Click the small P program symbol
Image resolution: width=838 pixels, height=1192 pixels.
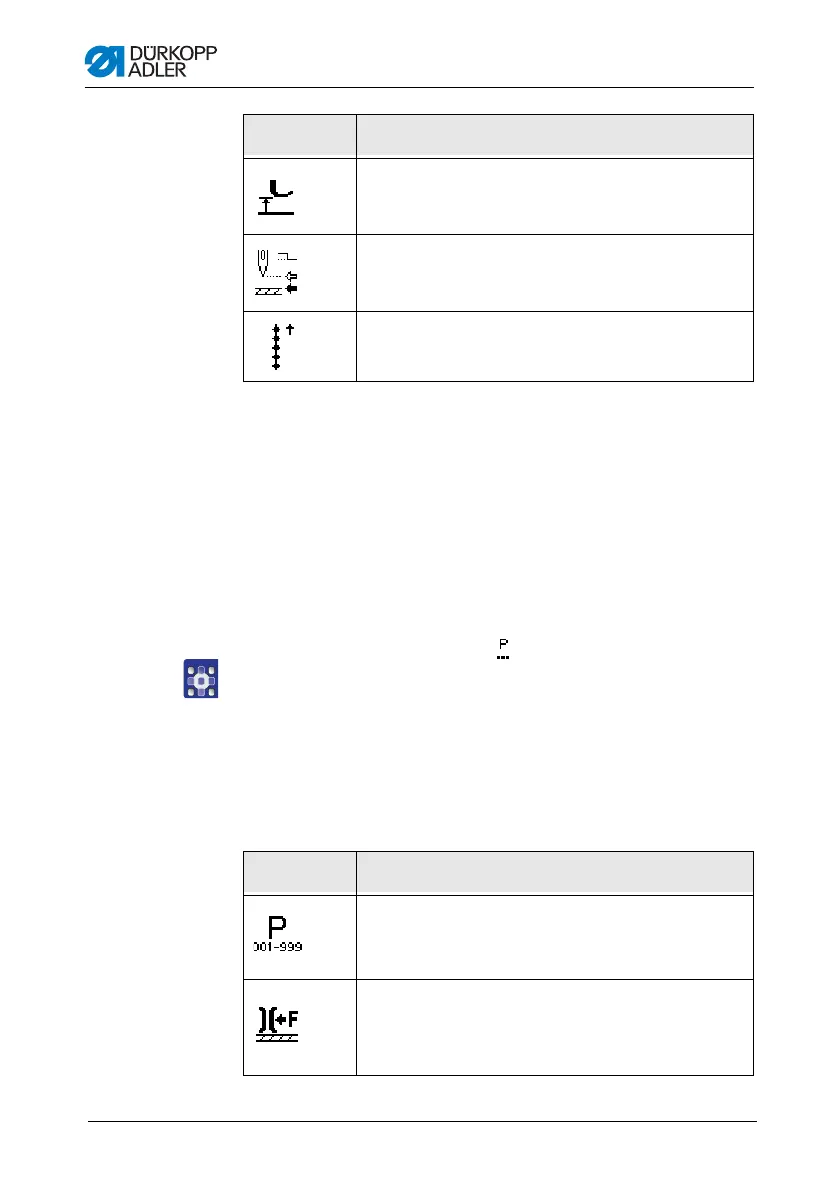tap(503, 648)
